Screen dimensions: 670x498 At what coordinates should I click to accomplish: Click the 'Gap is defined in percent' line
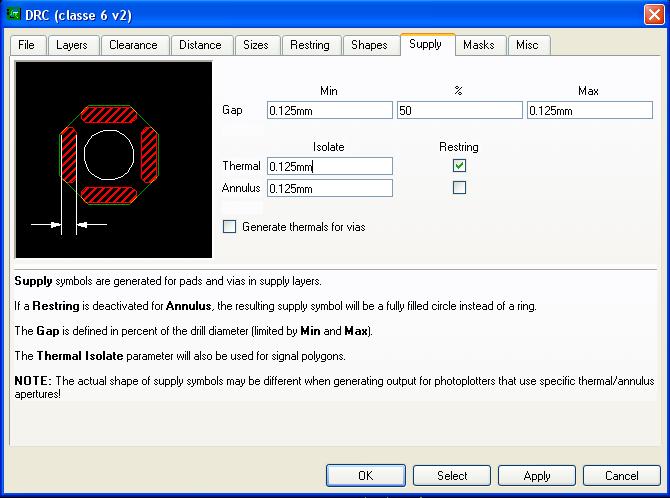(x=194, y=331)
